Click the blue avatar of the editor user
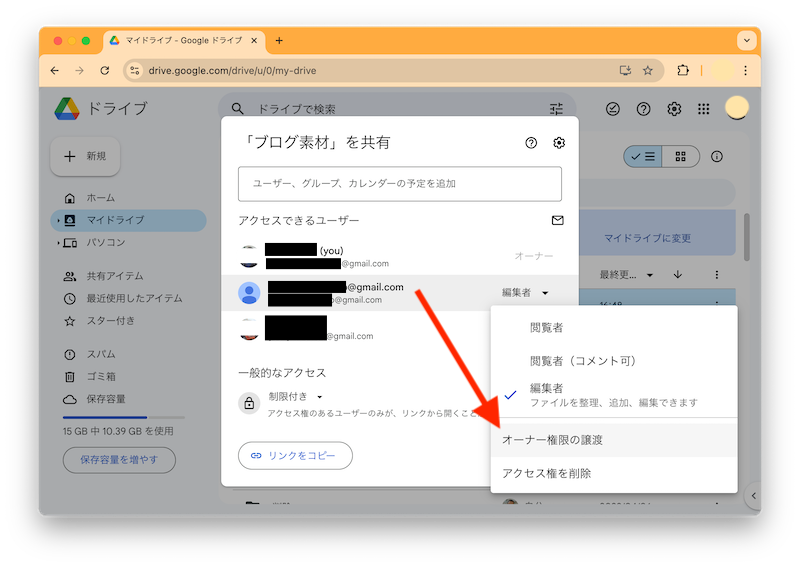800x567 pixels. (x=249, y=293)
